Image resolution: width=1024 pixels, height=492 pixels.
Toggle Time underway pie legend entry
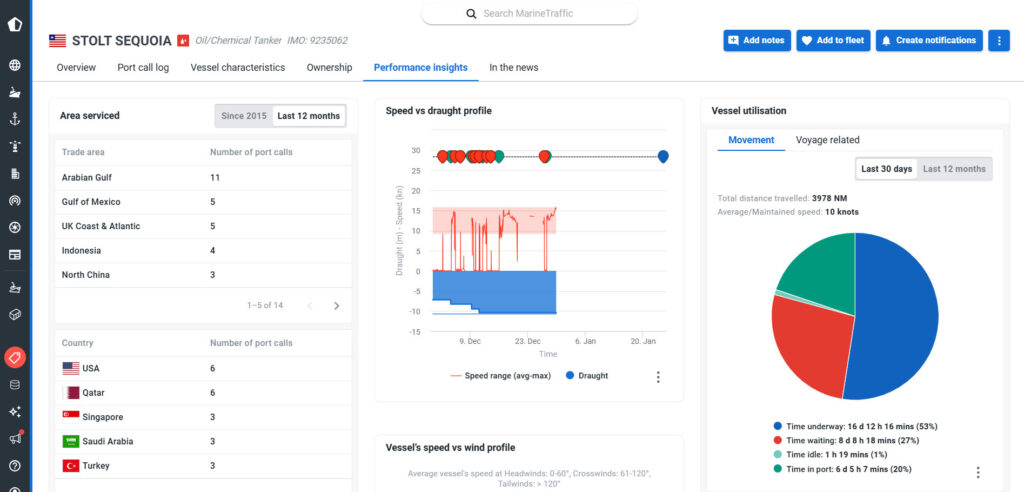pos(855,426)
